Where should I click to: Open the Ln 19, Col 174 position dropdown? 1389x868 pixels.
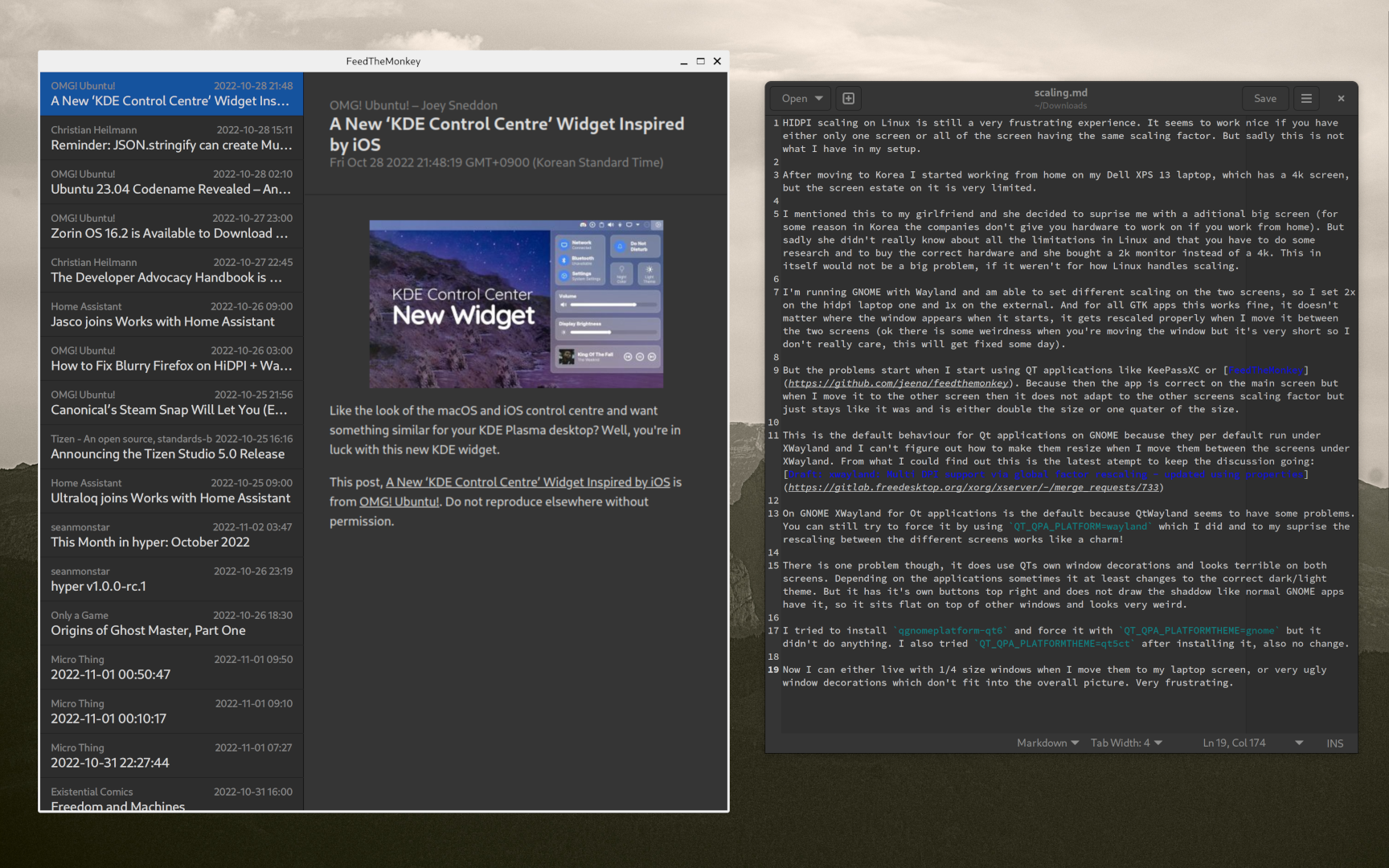(x=1252, y=743)
